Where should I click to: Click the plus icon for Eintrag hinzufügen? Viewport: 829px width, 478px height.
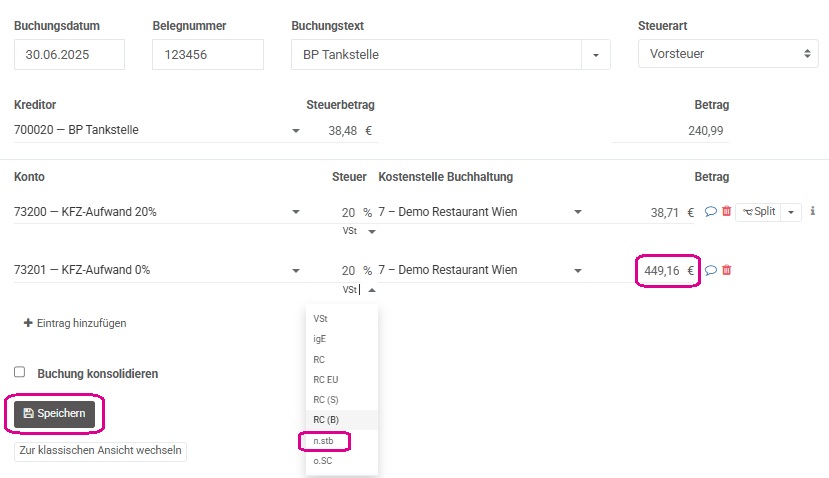click(x=28, y=323)
